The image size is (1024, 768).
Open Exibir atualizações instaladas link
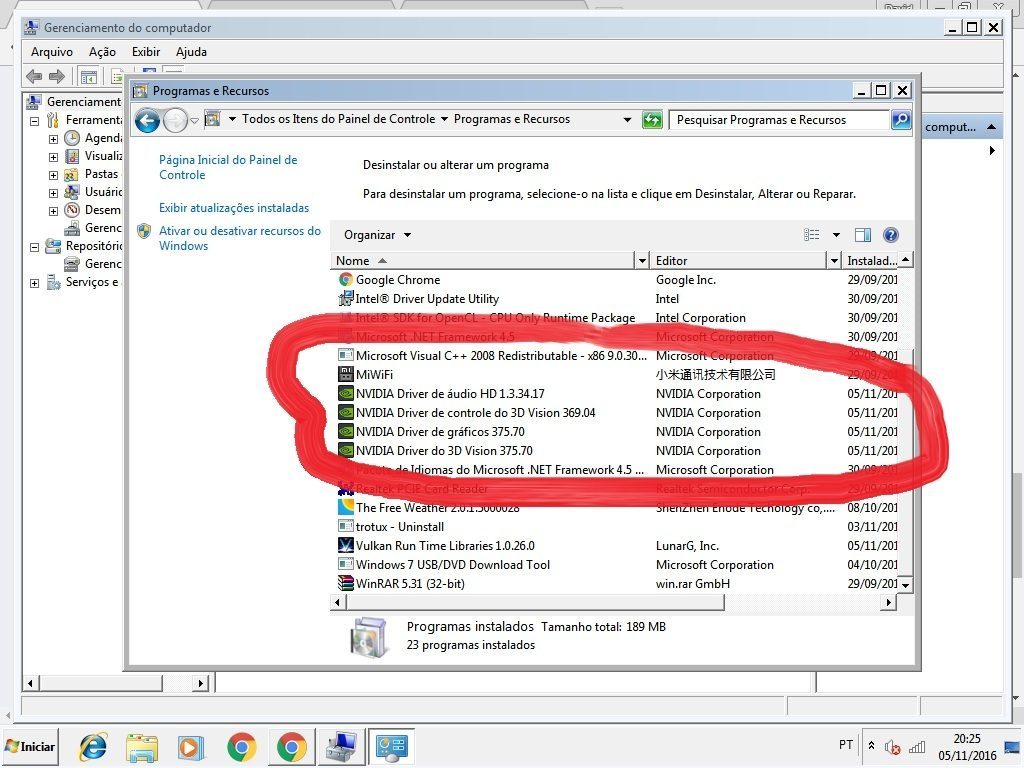pyautogui.click(x=234, y=208)
